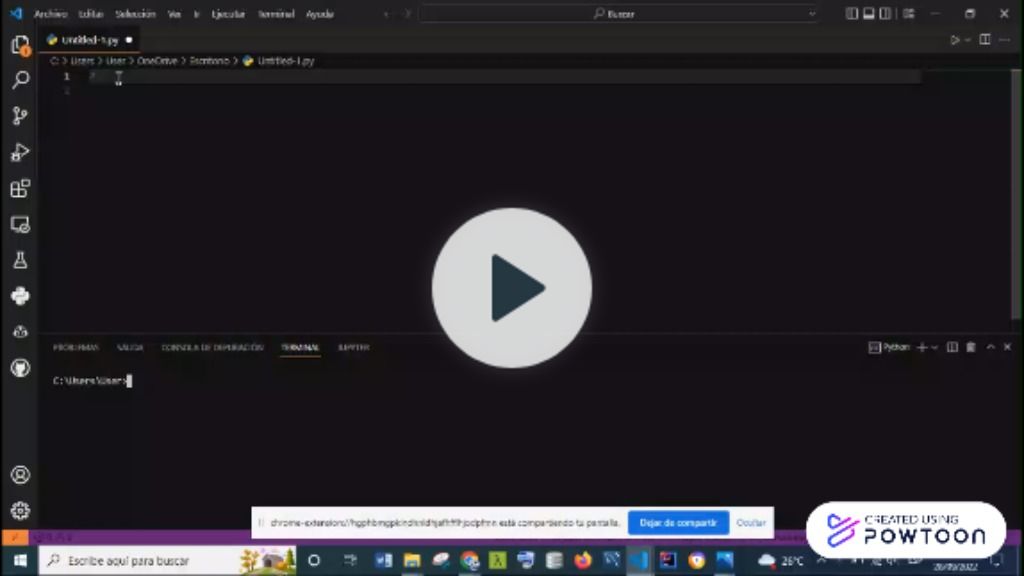The width and height of the screenshot is (1024, 576).
Task: Open the Source Control view
Action: coord(20,115)
